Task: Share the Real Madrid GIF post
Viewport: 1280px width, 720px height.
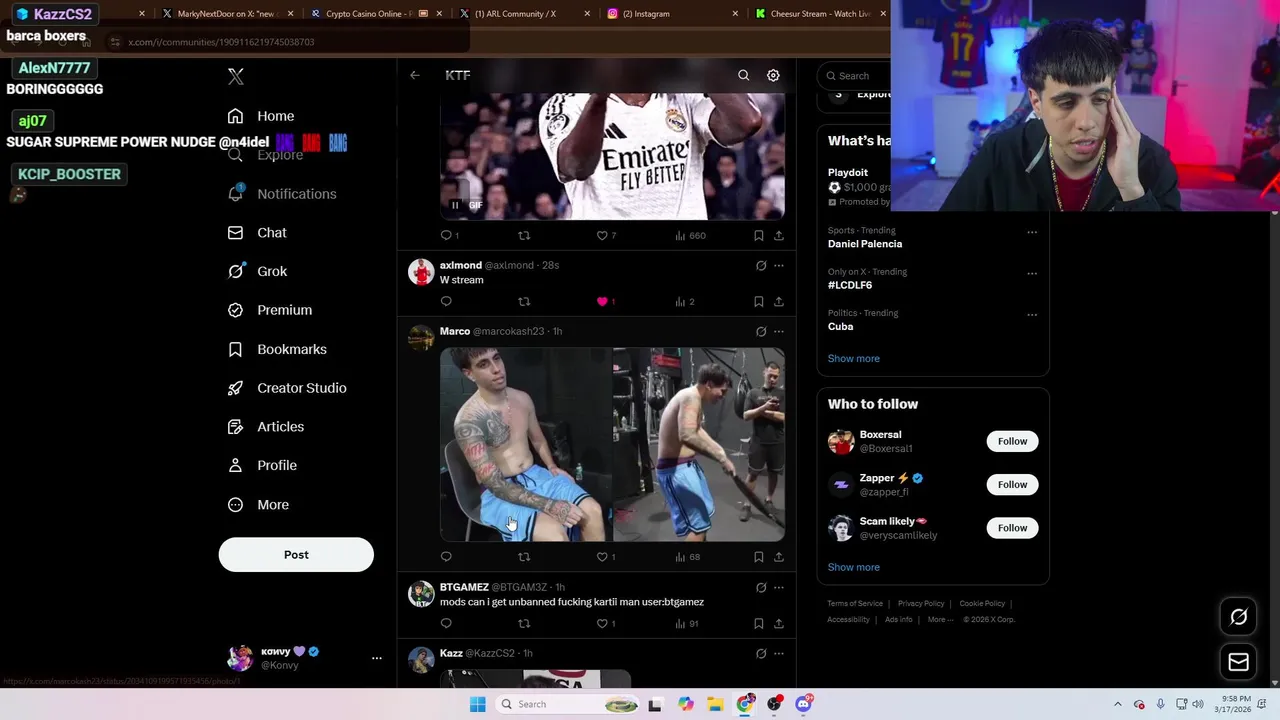Action: pos(779,236)
